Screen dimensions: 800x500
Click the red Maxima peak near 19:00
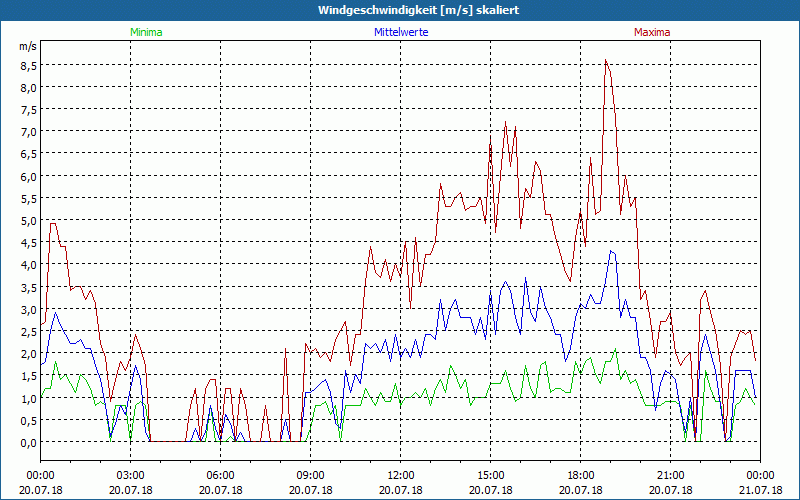coord(605,60)
